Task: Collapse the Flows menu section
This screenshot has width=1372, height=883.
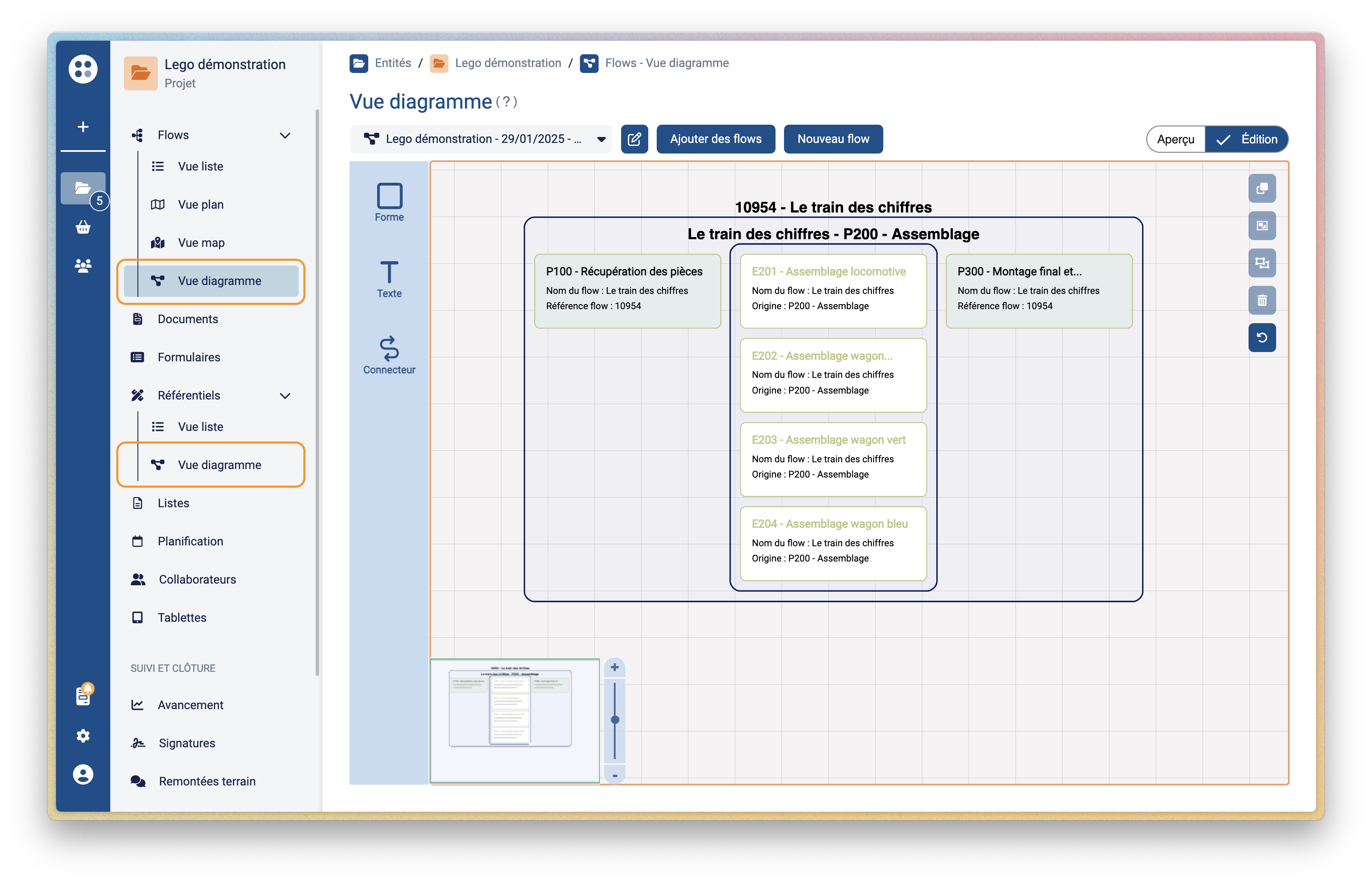Action: pyautogui.click(x=285, y=135)
